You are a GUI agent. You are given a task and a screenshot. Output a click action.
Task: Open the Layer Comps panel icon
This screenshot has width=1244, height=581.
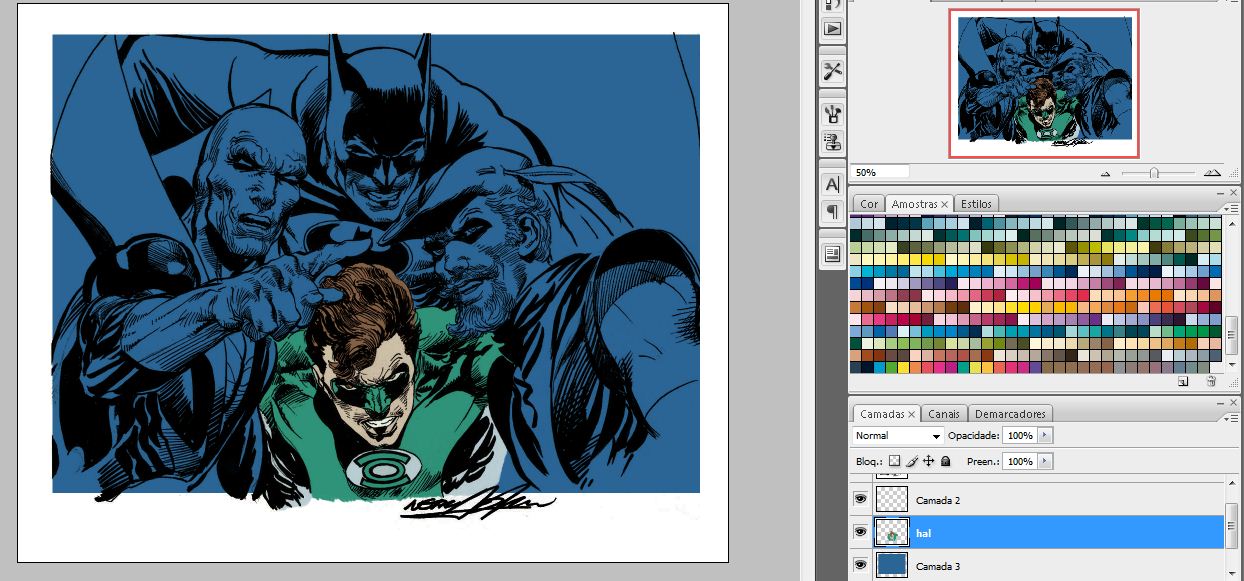click(x=832, y=254)
